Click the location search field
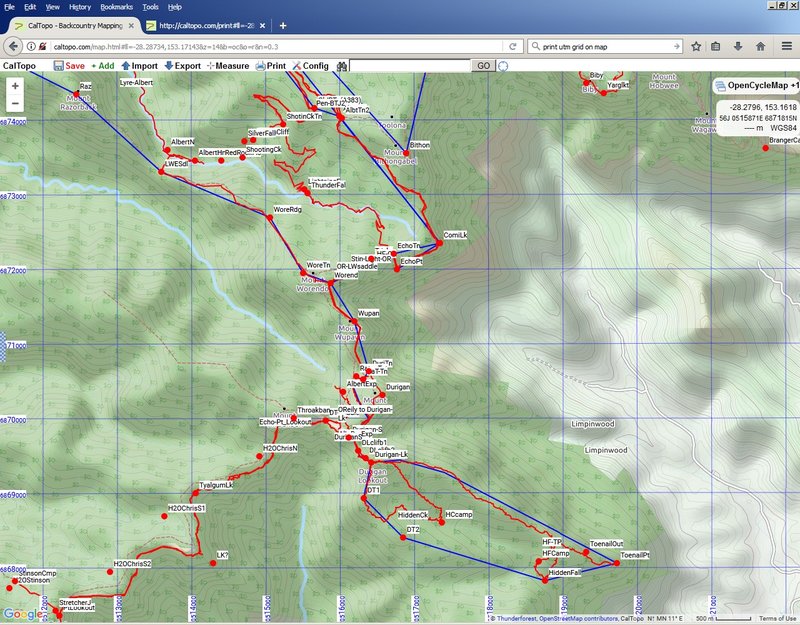The image size is (800, 625). 410,66
